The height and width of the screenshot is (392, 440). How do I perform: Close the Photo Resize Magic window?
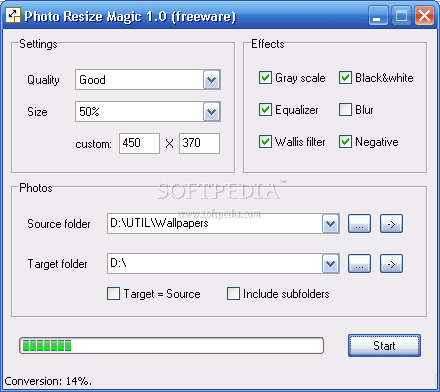click(x=424, y=16)
